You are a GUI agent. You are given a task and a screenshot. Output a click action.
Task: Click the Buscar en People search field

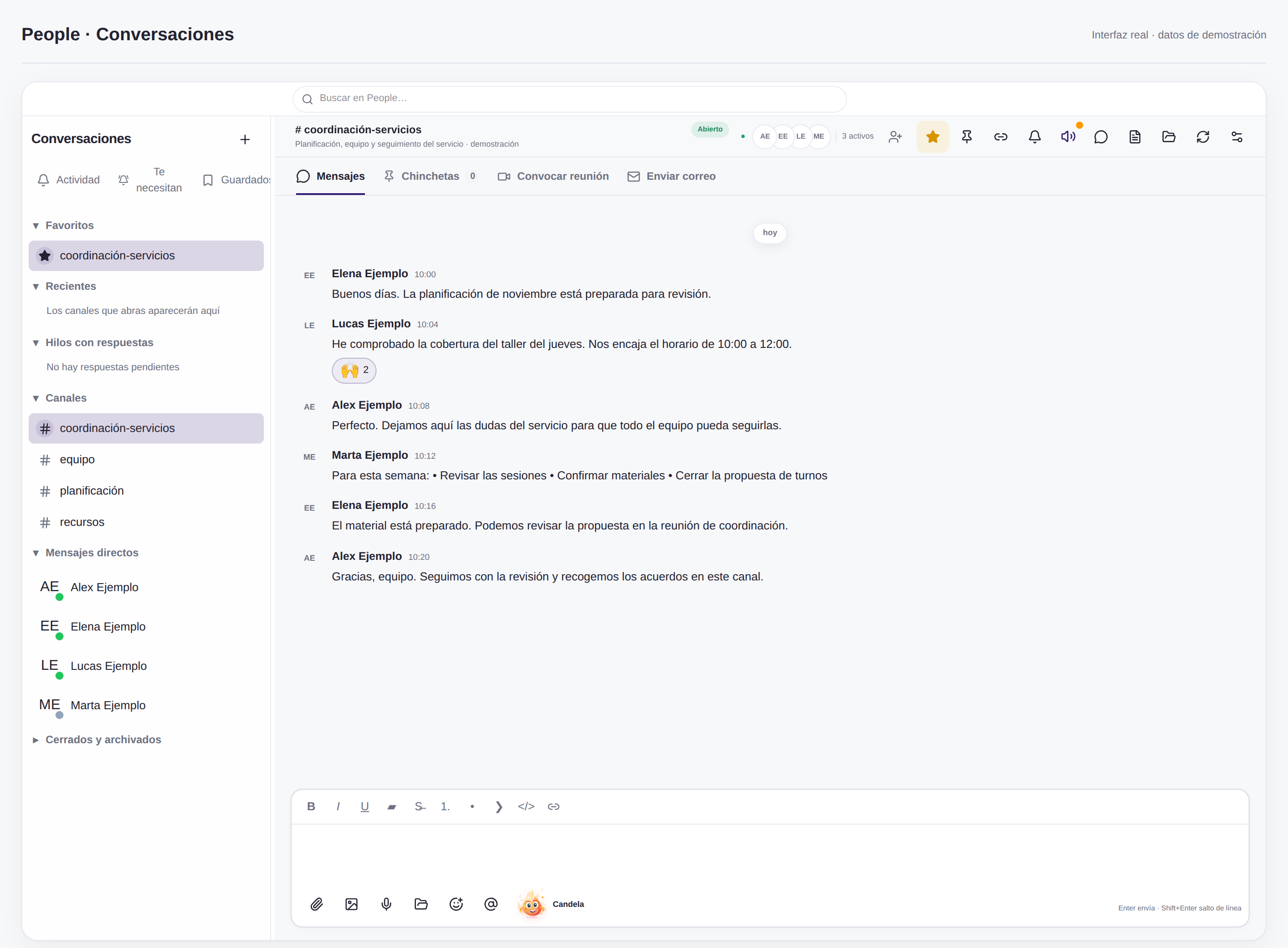[x=569, y=99]
